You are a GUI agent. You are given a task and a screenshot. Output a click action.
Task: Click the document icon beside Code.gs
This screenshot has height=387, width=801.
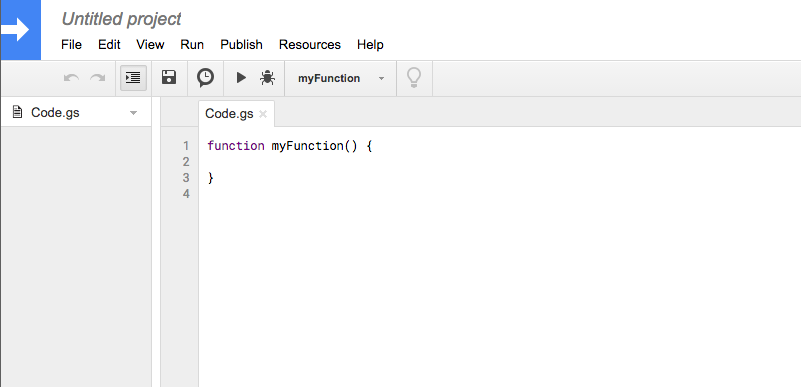(17, 112)
